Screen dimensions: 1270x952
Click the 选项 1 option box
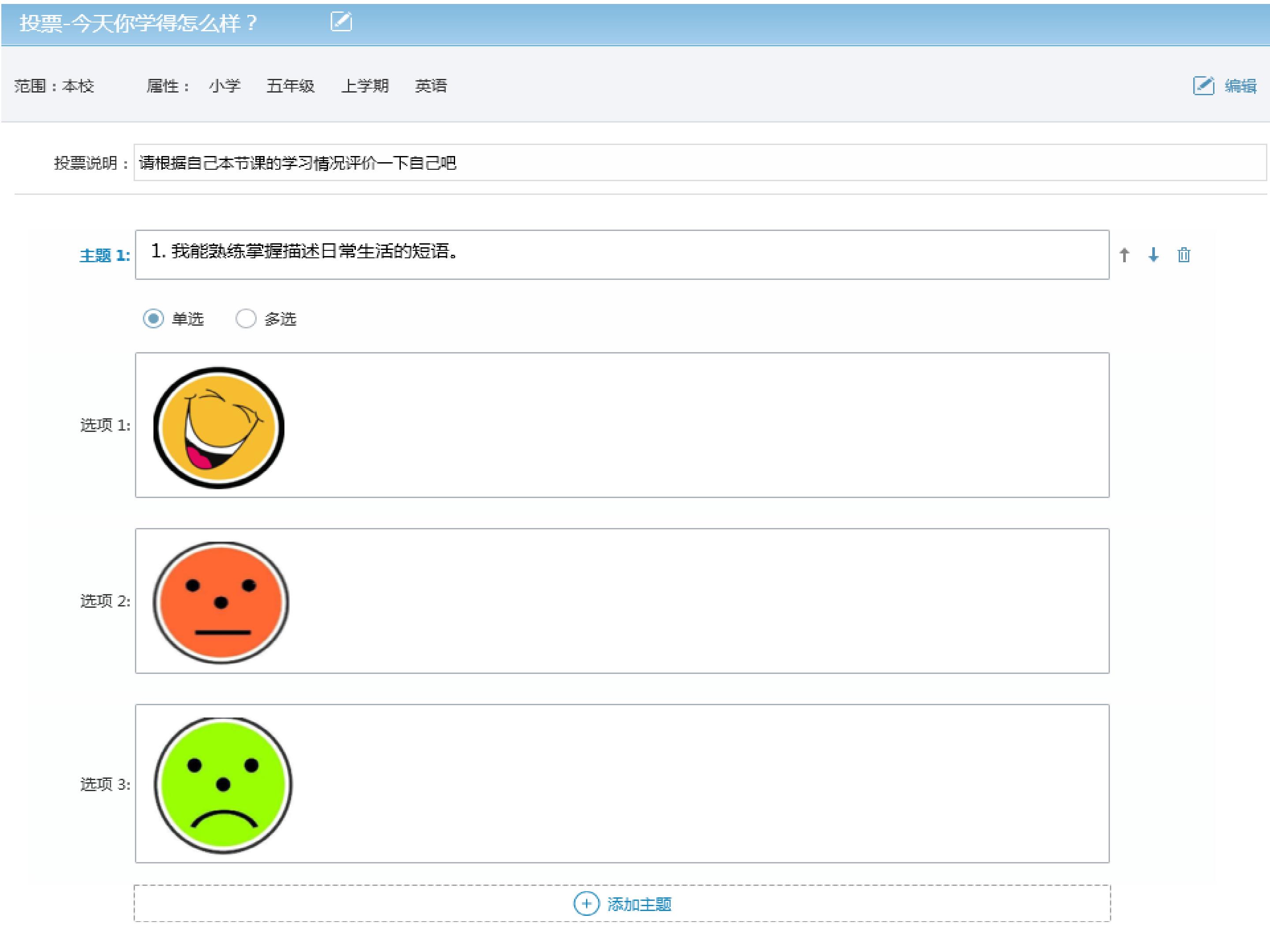click(x=622, y=425)
